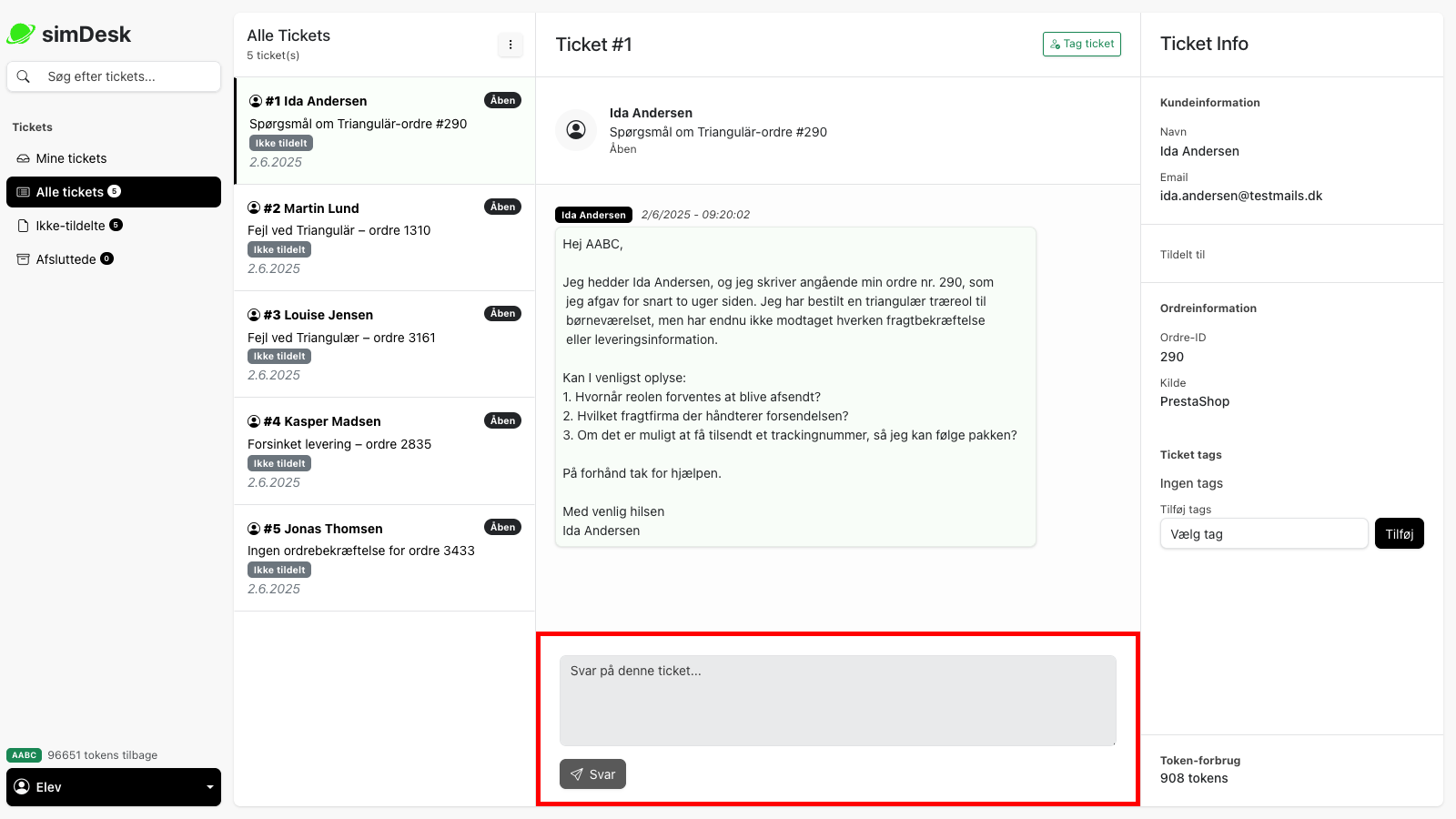Click the Tag ticket button
Screen dimensions: 1456x819
coord(1081,43)
